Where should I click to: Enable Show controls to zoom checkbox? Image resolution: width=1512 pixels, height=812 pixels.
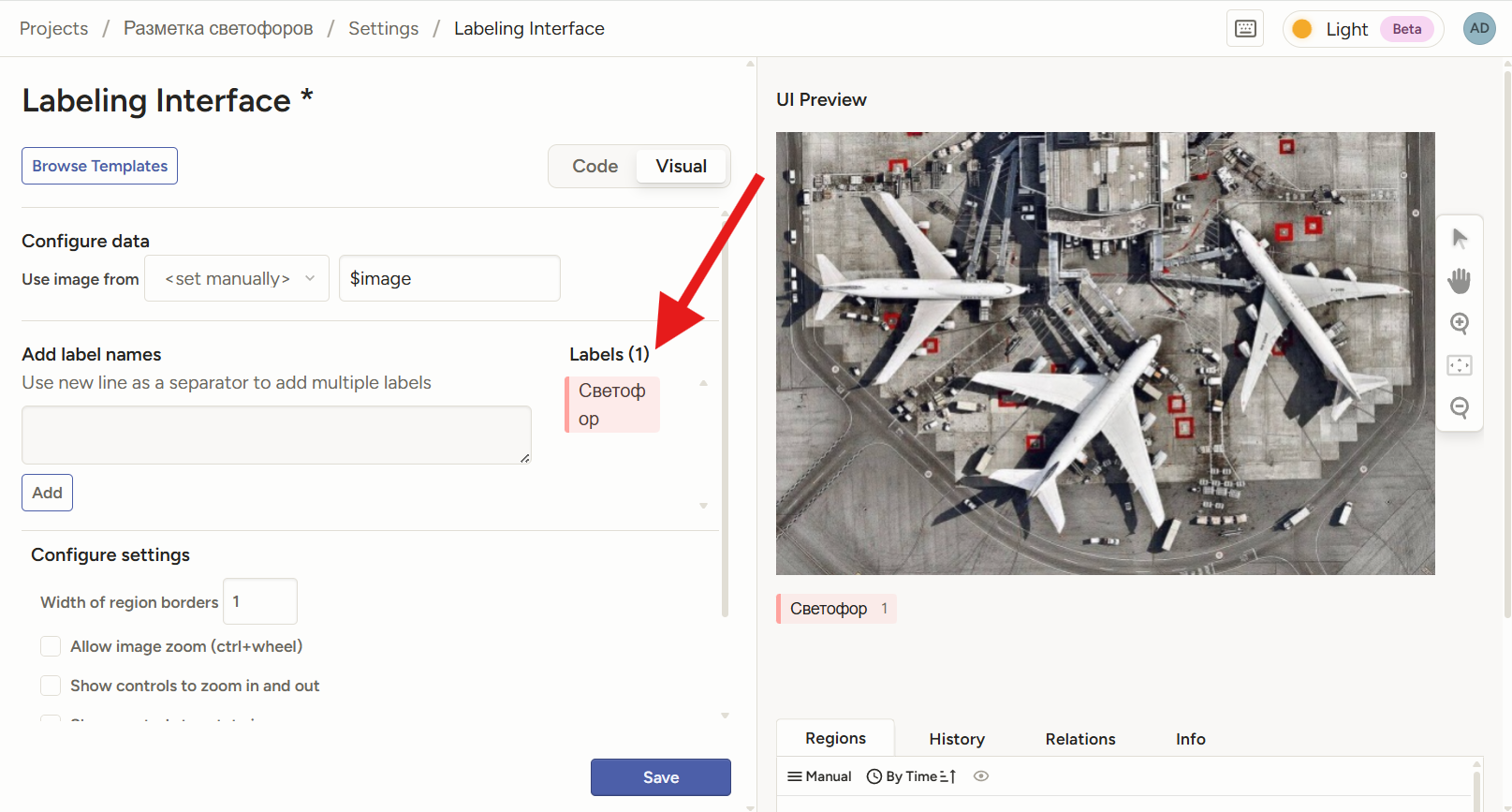pyautogui.click(x=51, y=686)
